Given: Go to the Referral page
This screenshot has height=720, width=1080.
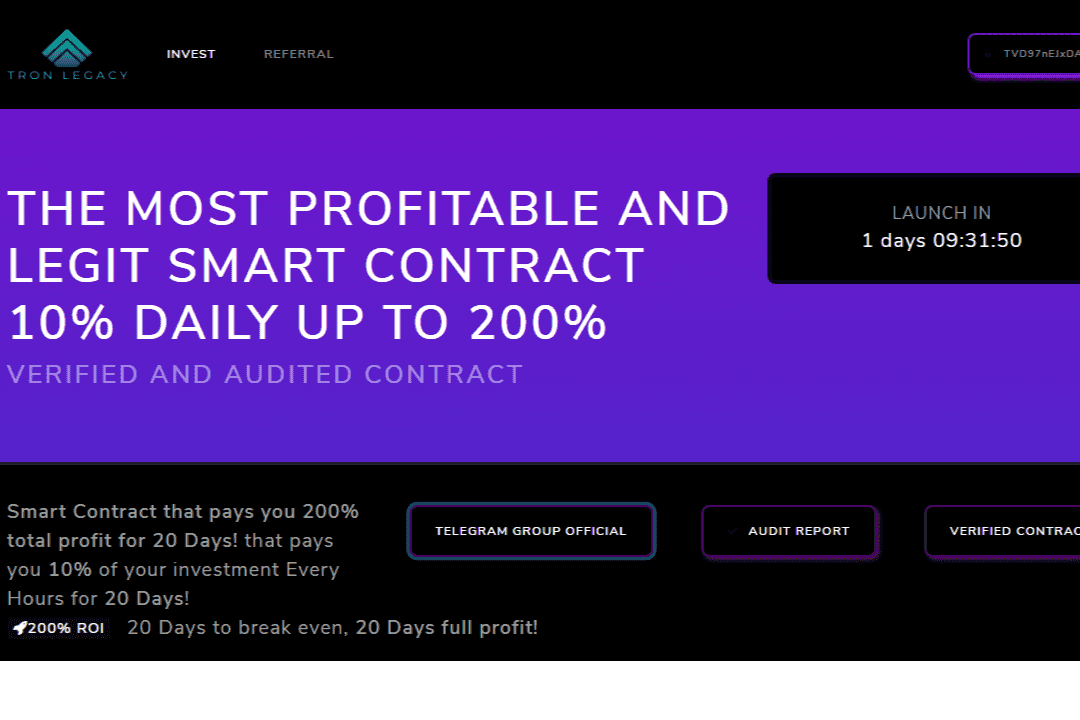Looking at the screenshot, I should pos(299,54).
